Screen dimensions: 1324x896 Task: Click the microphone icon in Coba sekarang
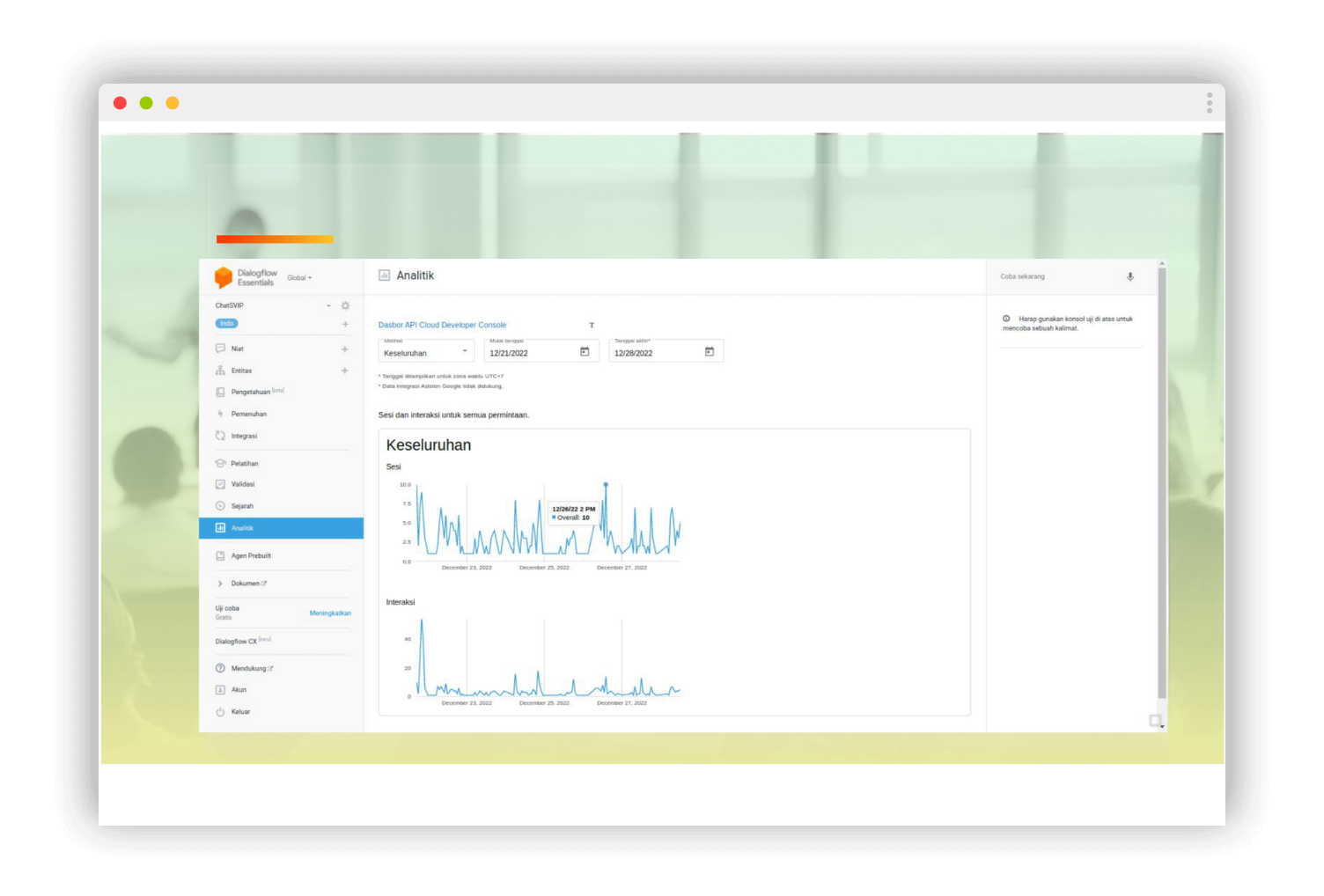[1130, 276]
